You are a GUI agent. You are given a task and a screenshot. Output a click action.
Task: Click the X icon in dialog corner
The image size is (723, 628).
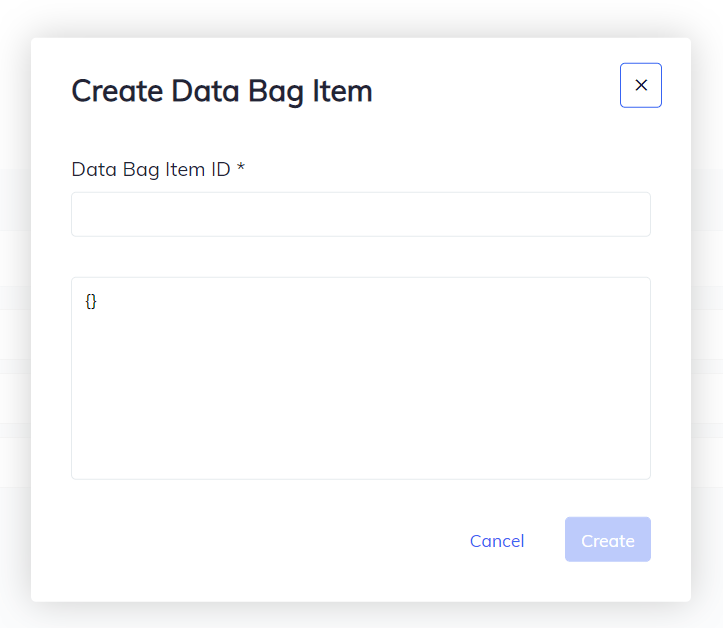point(641,85)
